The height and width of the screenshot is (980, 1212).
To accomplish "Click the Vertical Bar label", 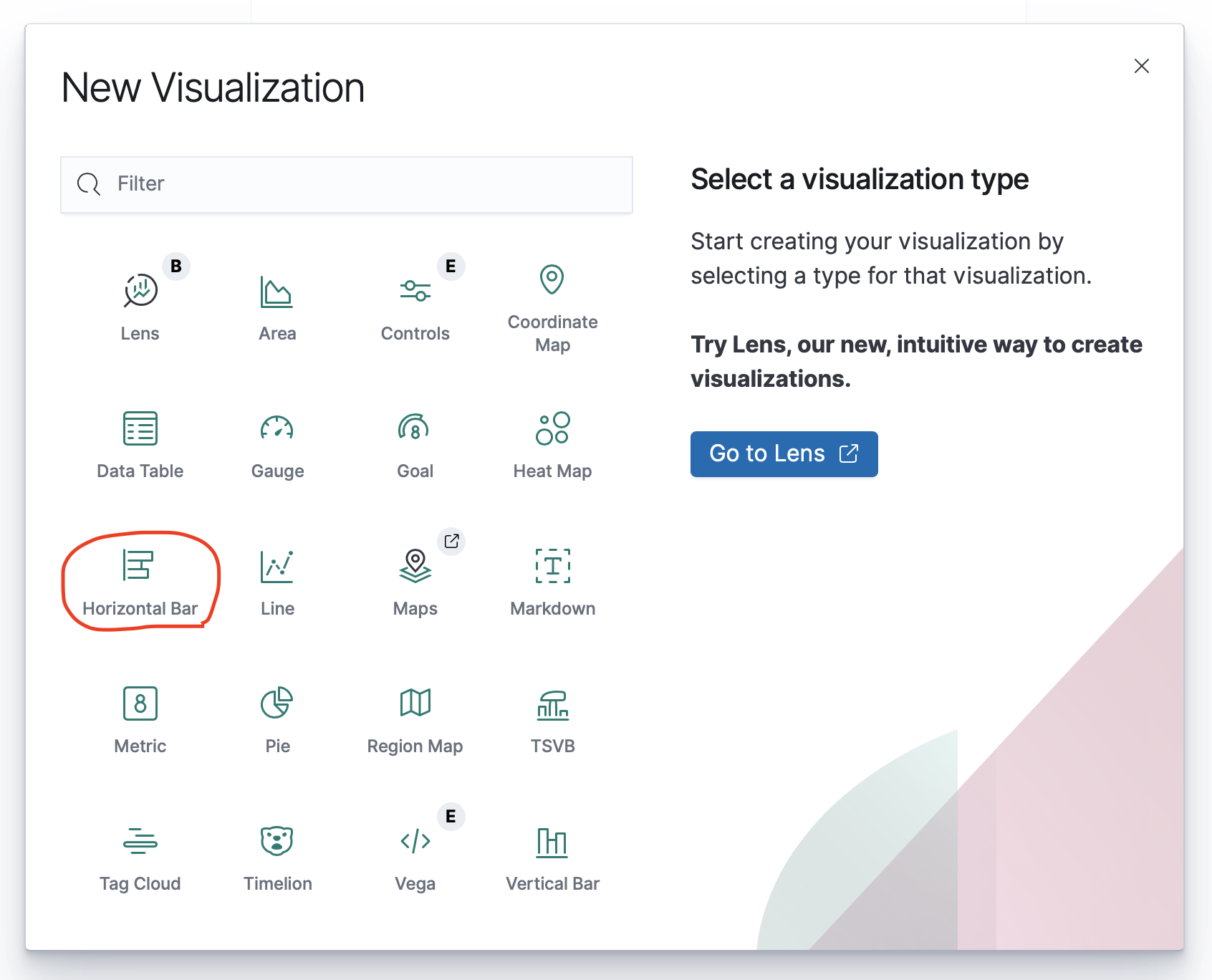I will point(553,883).
